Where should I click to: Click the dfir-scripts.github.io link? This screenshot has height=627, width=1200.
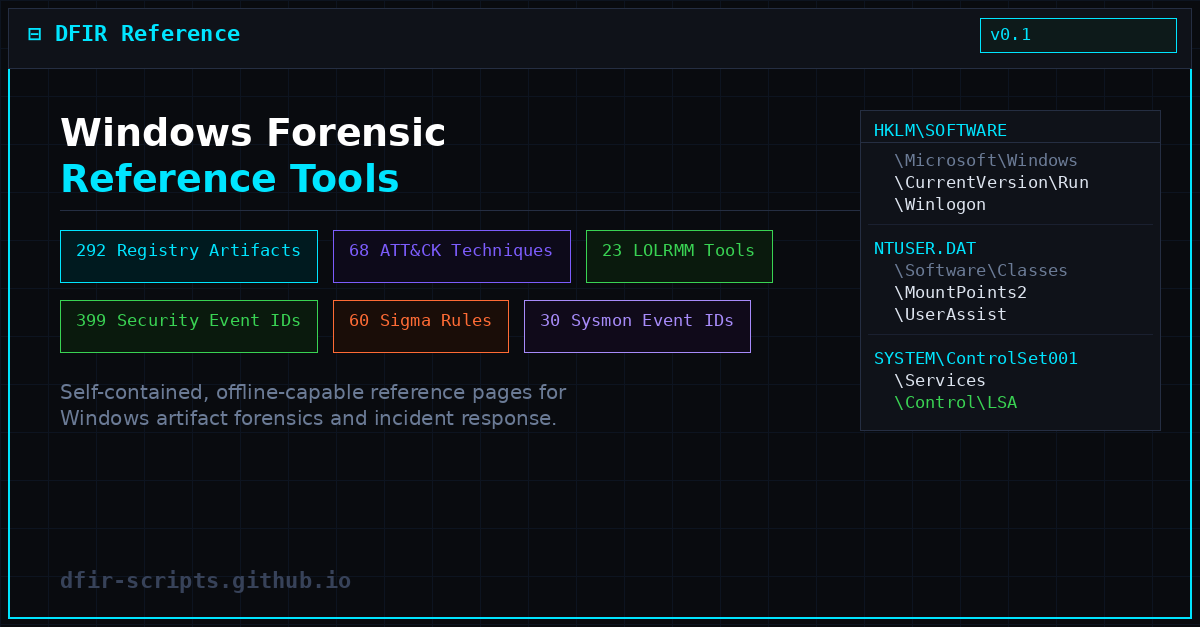coord(205,581)
